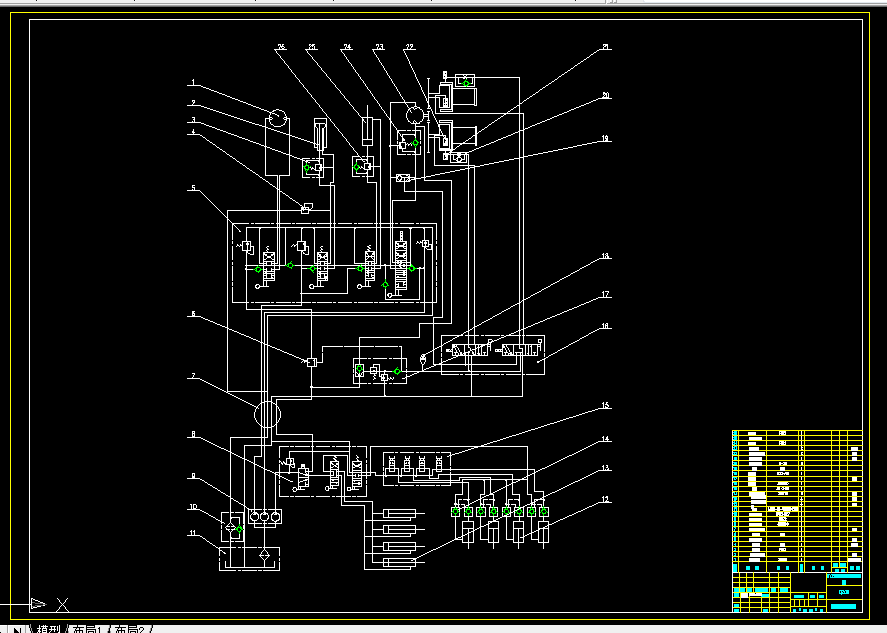Select callout number 26
This screenshot has width=887, height=633.
point(281,47)
